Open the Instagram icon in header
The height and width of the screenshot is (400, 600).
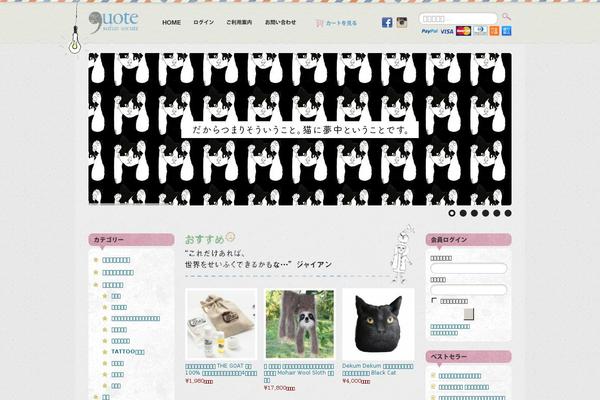coord(402,22)
